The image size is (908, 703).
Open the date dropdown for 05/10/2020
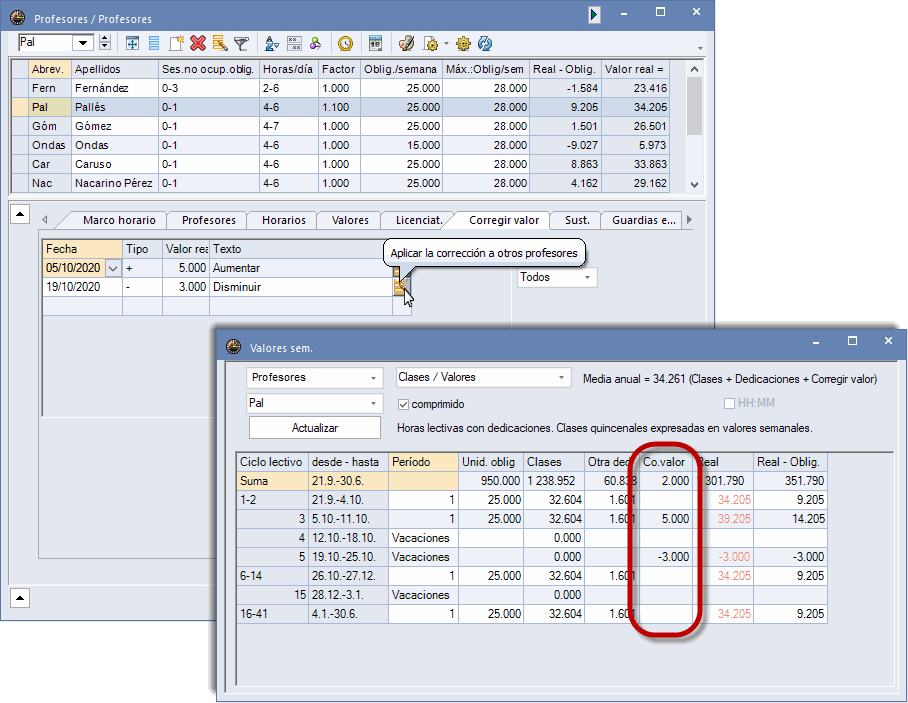tap(113, 268)
